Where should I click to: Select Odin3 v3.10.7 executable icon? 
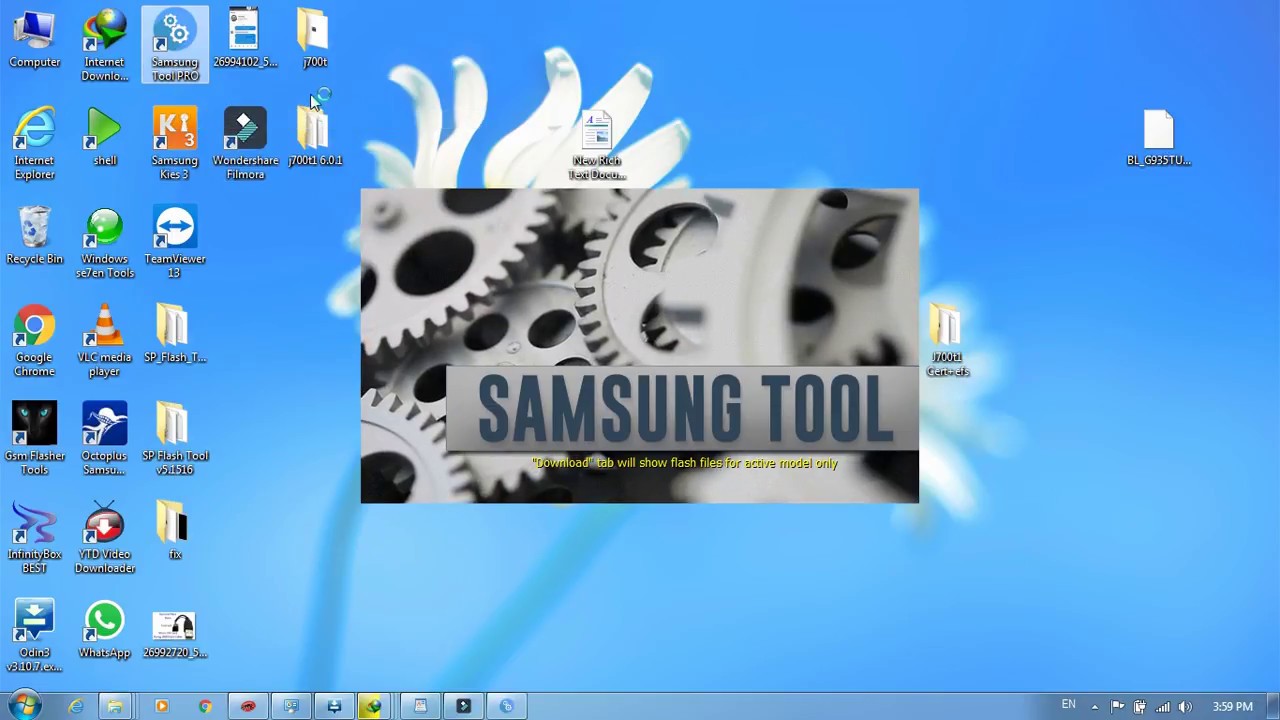(x=34, y=635)
